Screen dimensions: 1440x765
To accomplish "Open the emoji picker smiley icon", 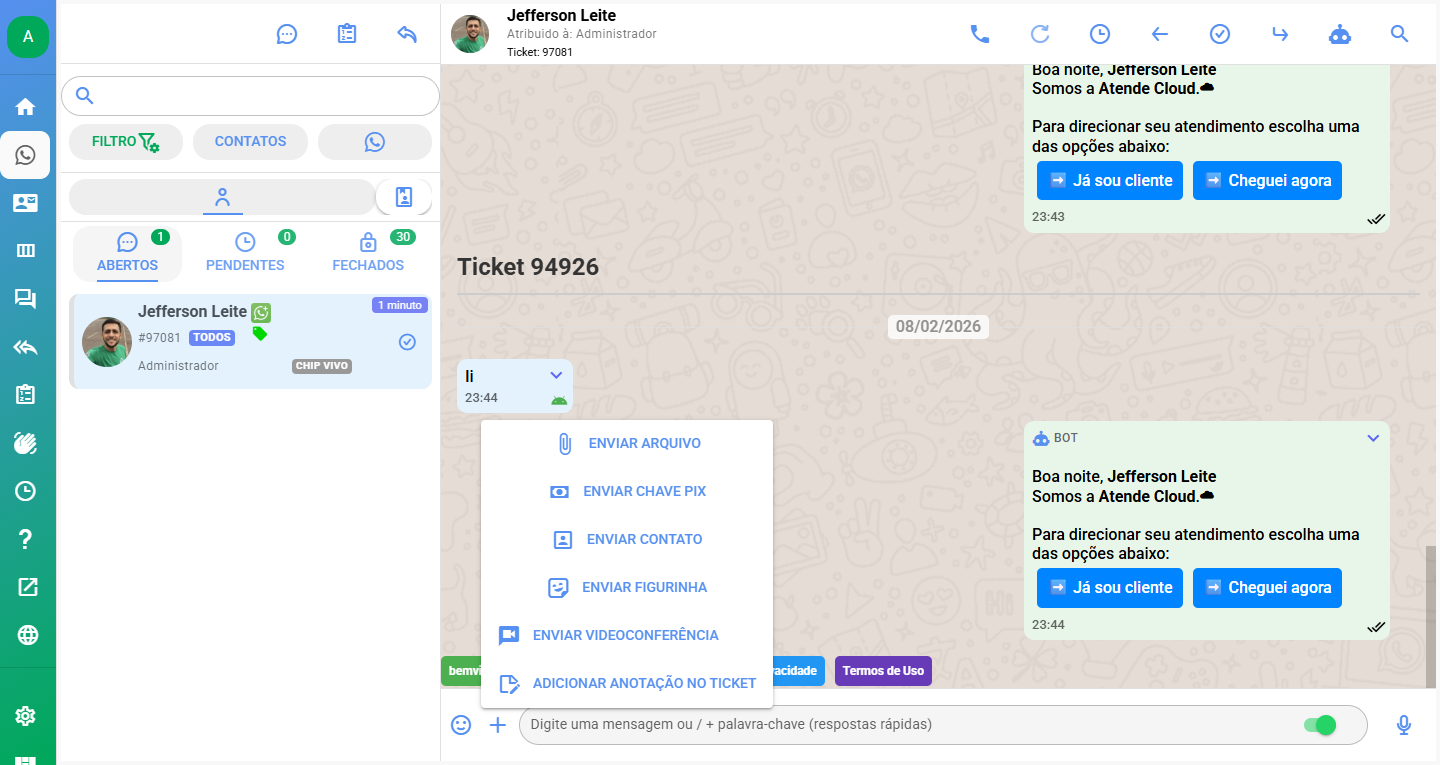I will [x=461, y=725].
